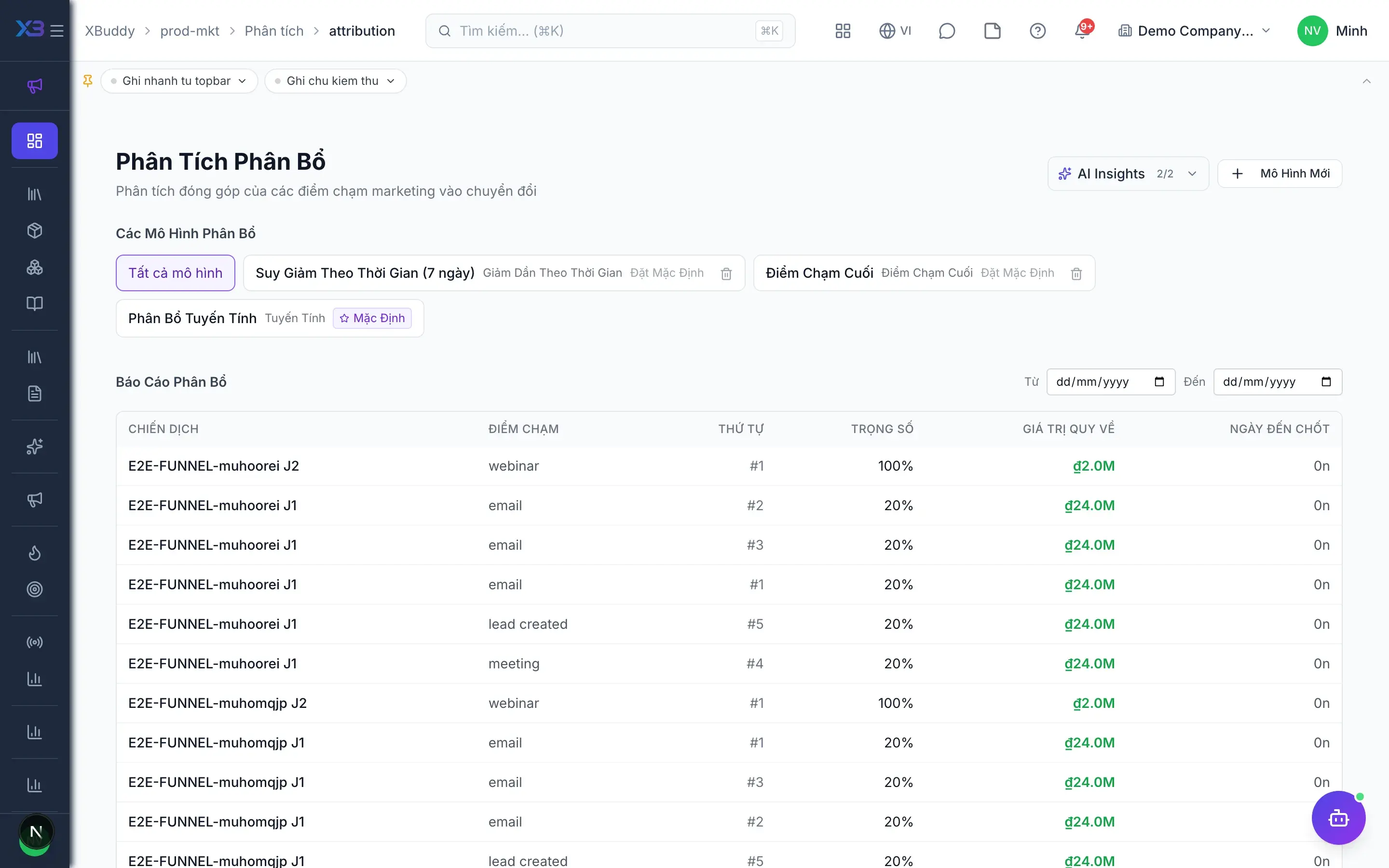Viewport: 1389px width, 868px height.
Task: Click the Từ date input
Action: tap(1111, 382)
